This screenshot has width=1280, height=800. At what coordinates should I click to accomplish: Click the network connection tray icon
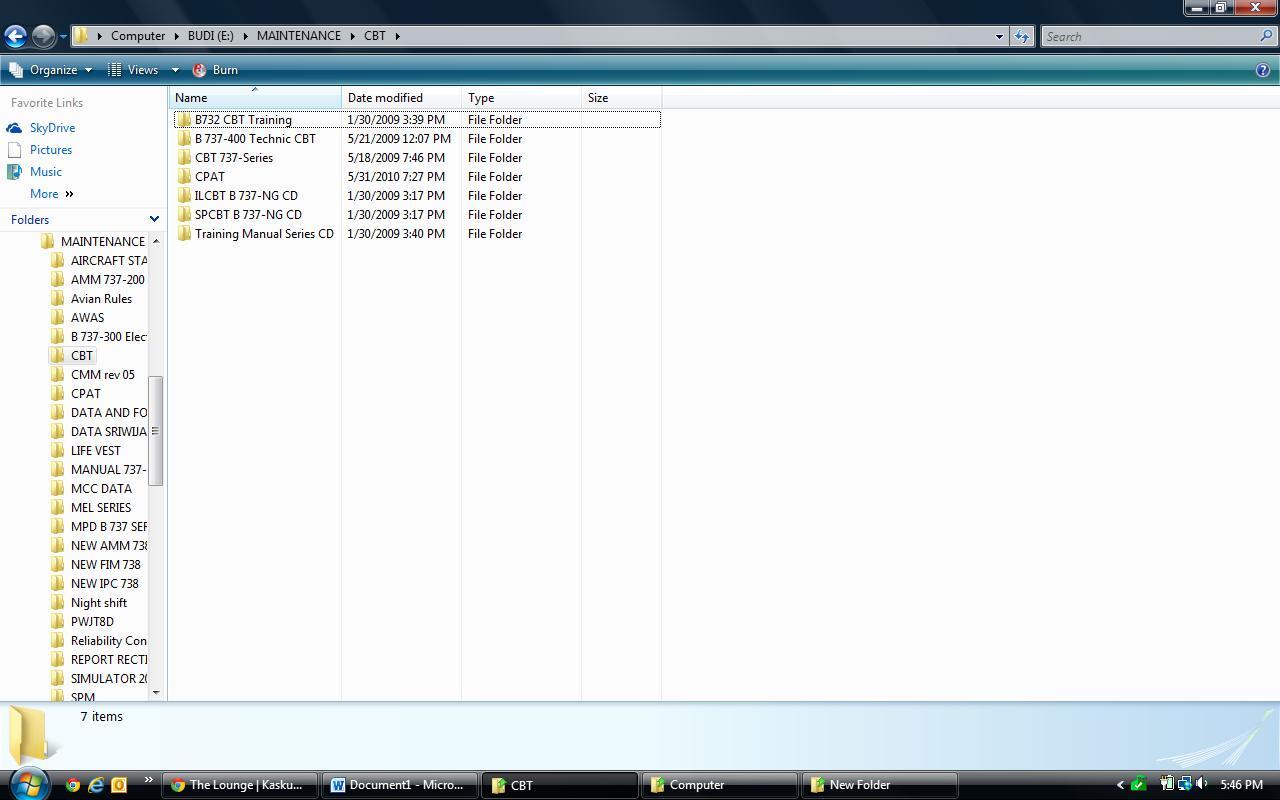click(1184, 784)
